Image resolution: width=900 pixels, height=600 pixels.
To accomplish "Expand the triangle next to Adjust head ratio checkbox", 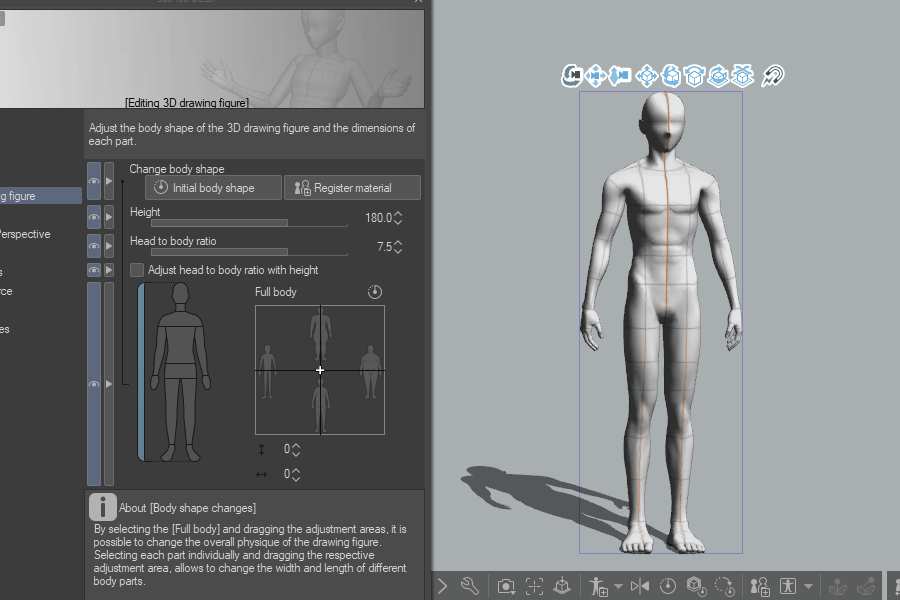I will click(108, 270).
